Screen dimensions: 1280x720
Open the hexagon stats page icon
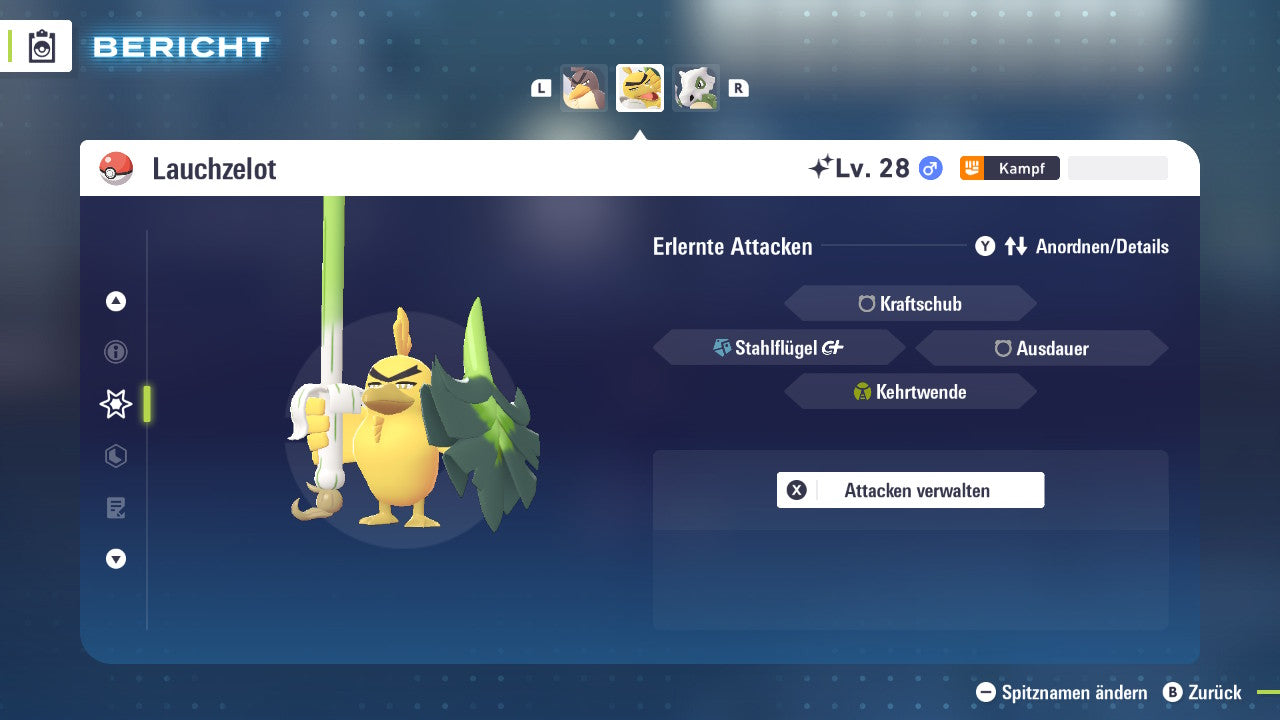(116, 456)
